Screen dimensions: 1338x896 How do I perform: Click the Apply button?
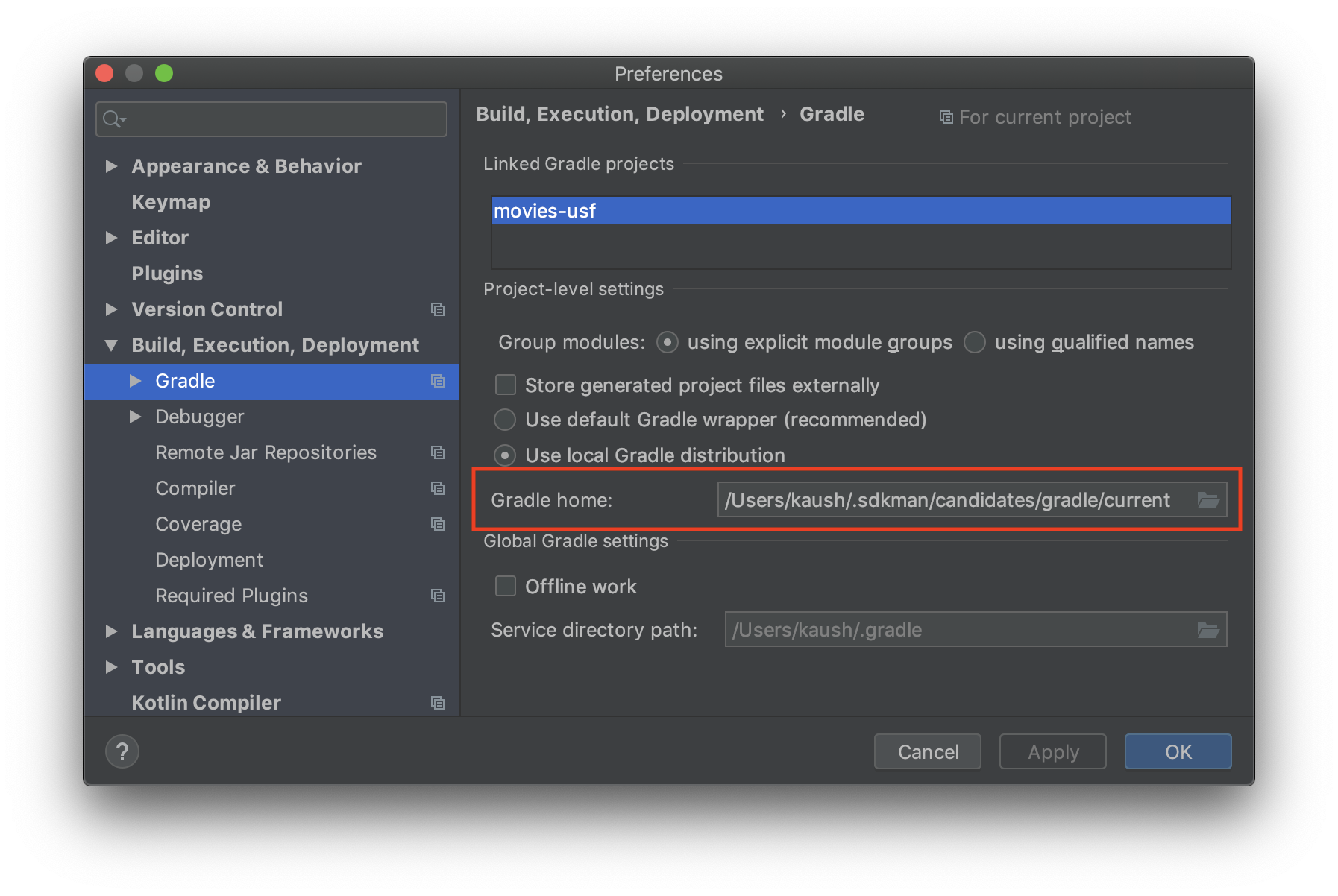(x=1052, y=751)
